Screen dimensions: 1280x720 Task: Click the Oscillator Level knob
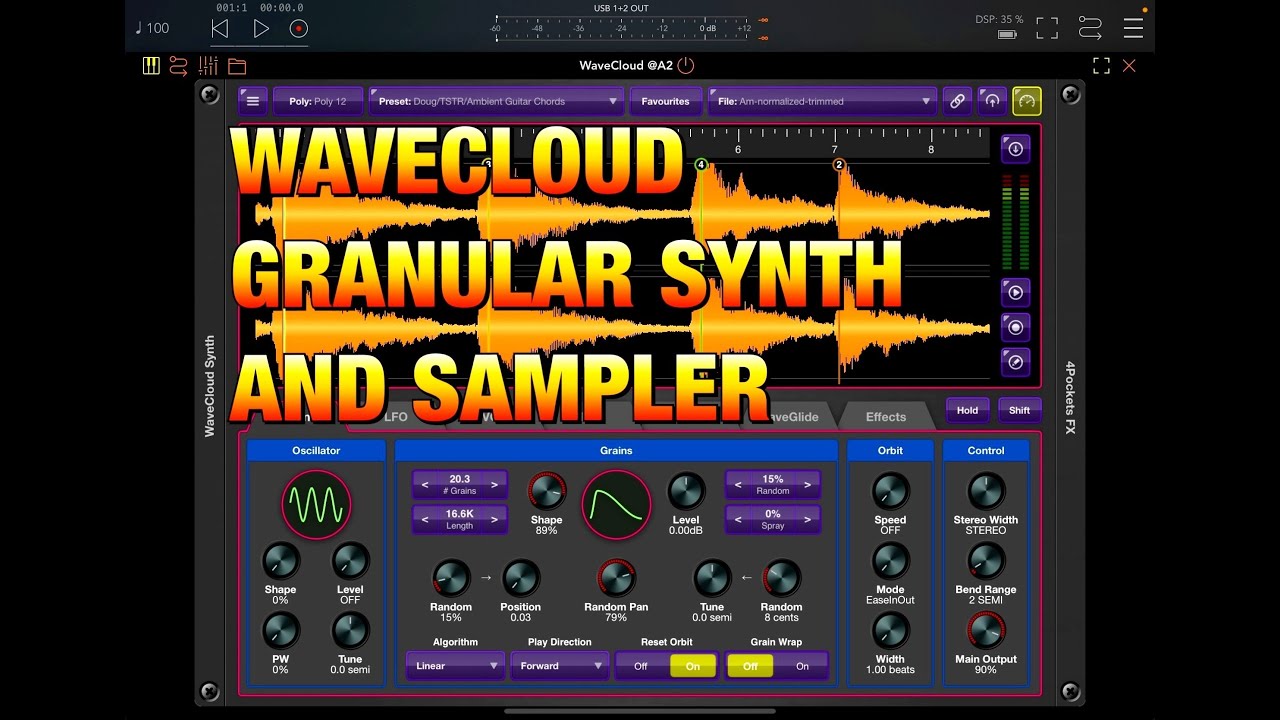point(350,562)
